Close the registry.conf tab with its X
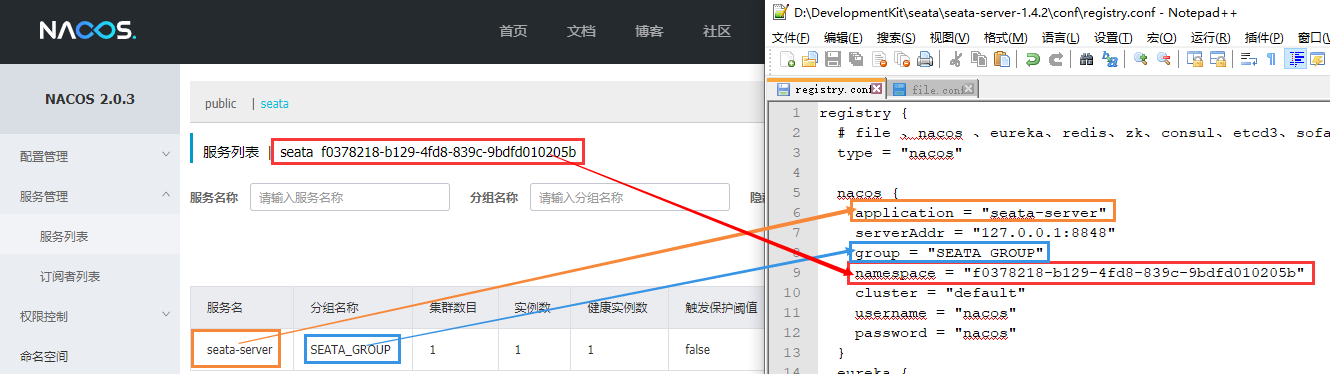This screenshot has height=374, width=1330. 876,88
